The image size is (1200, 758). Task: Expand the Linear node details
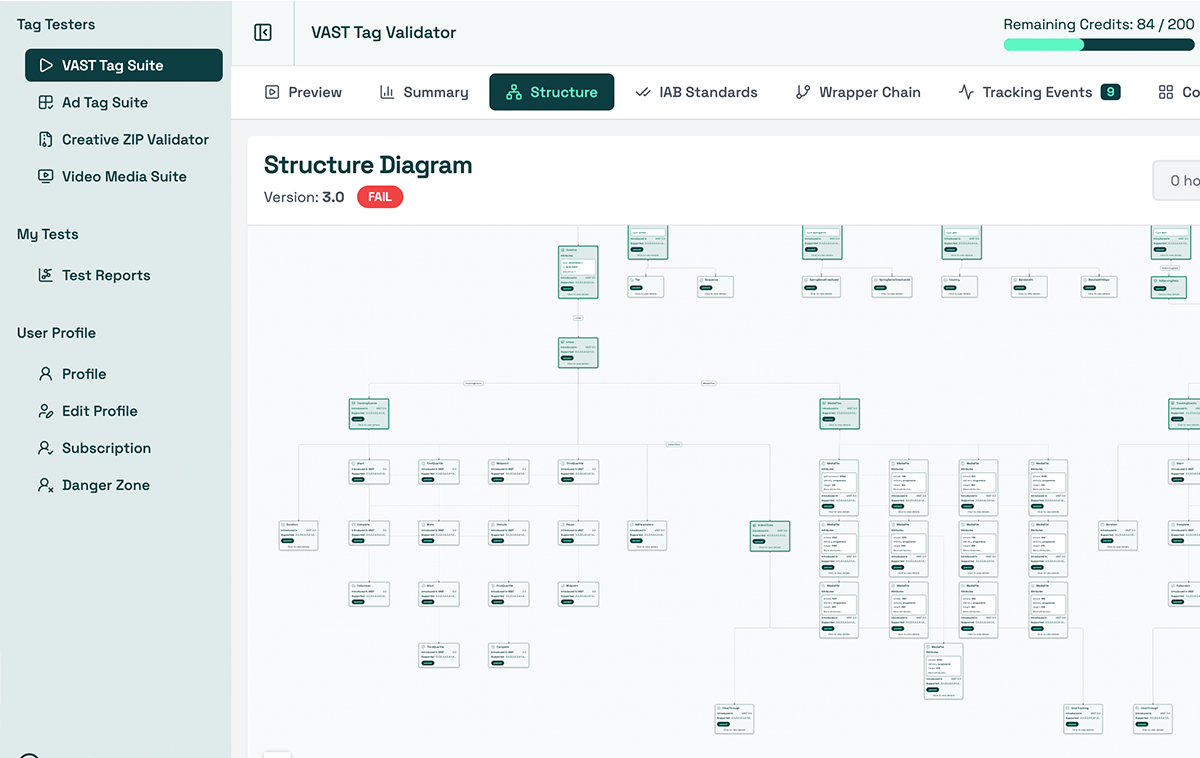click(578, 352)
